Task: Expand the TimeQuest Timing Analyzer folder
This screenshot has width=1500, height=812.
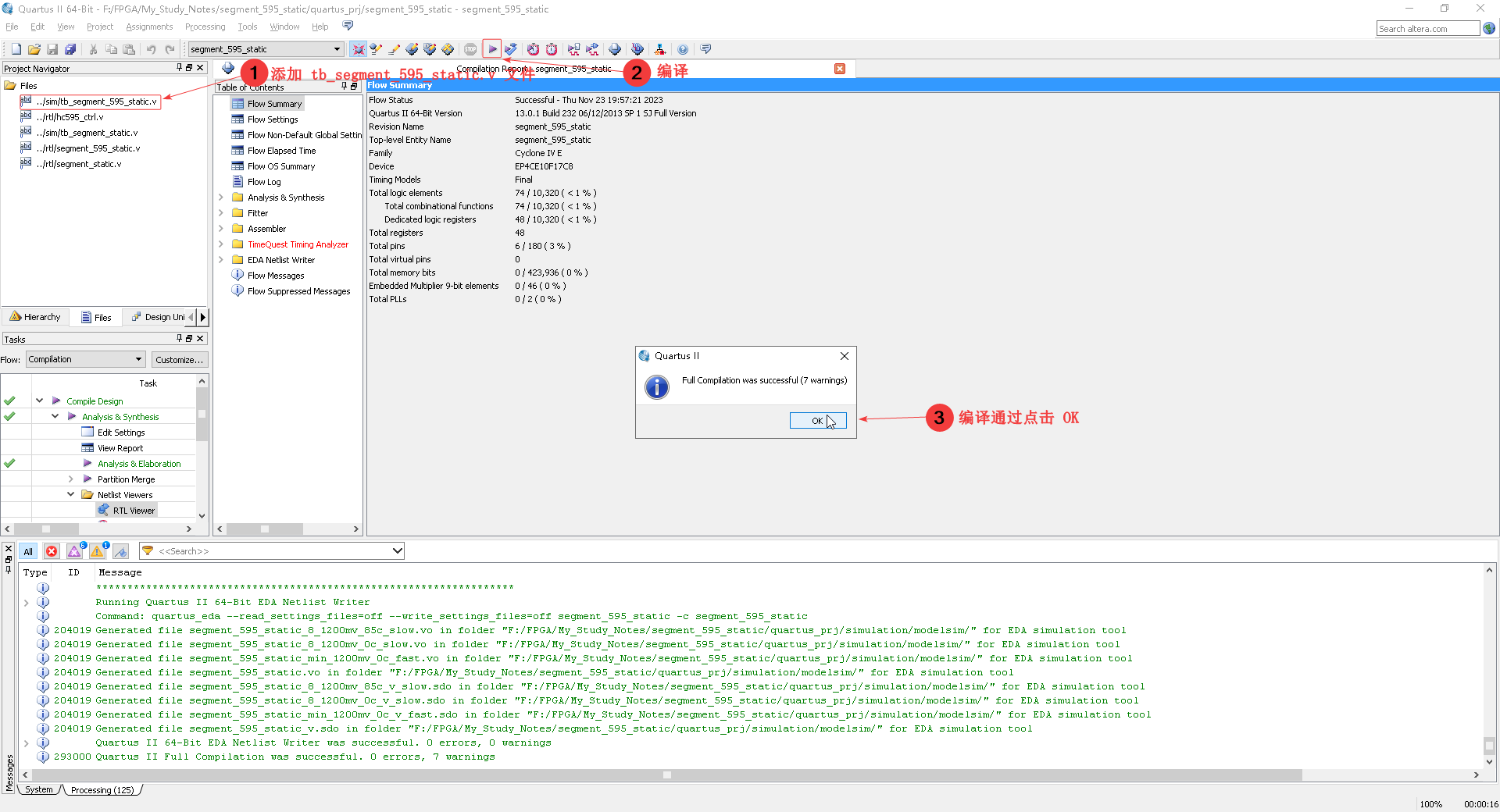Action: tap(221, 244)
